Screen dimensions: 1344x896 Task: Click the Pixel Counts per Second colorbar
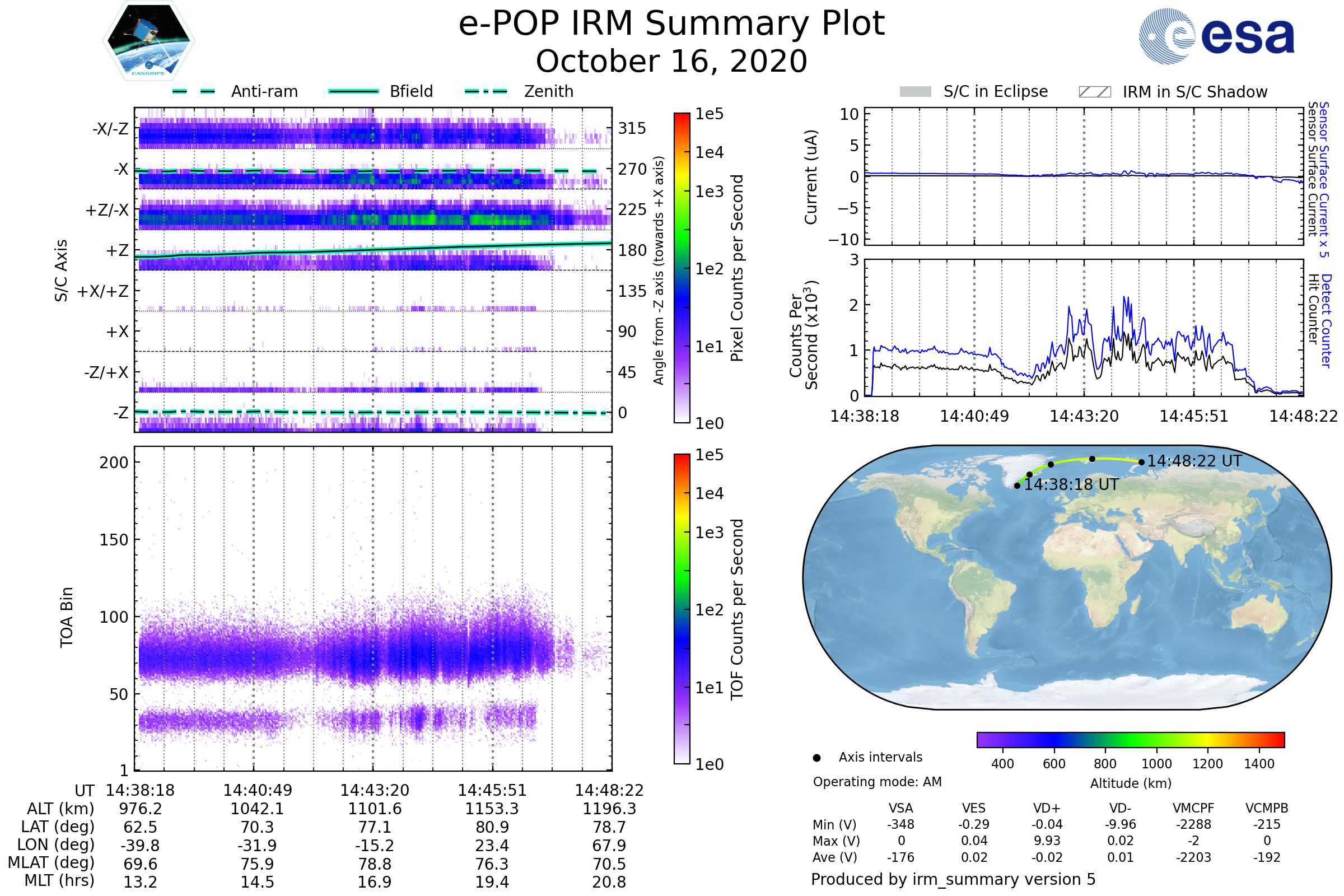point(682,268)
